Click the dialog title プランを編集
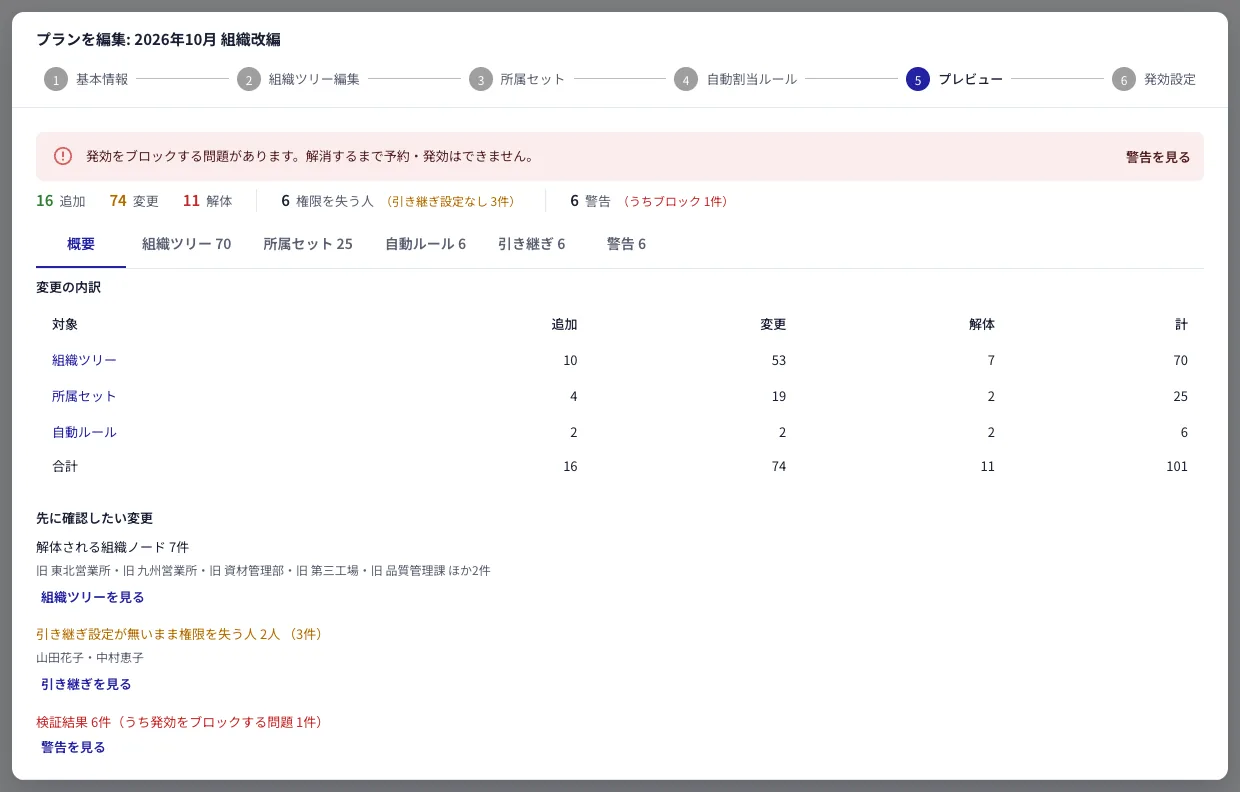This screenshot has width=1240, height=792. pos(158,40)
